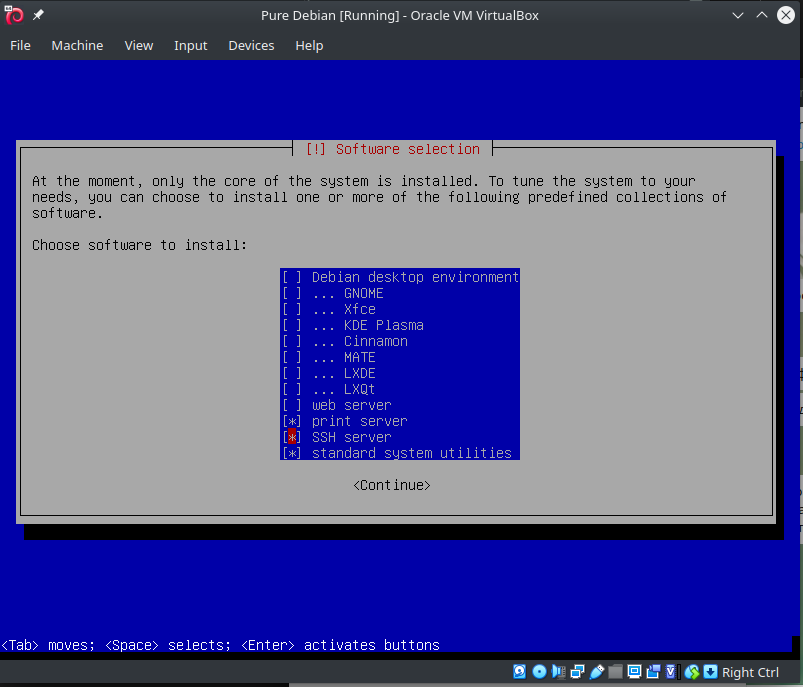Click the optical disc status icon

point(539,671)
